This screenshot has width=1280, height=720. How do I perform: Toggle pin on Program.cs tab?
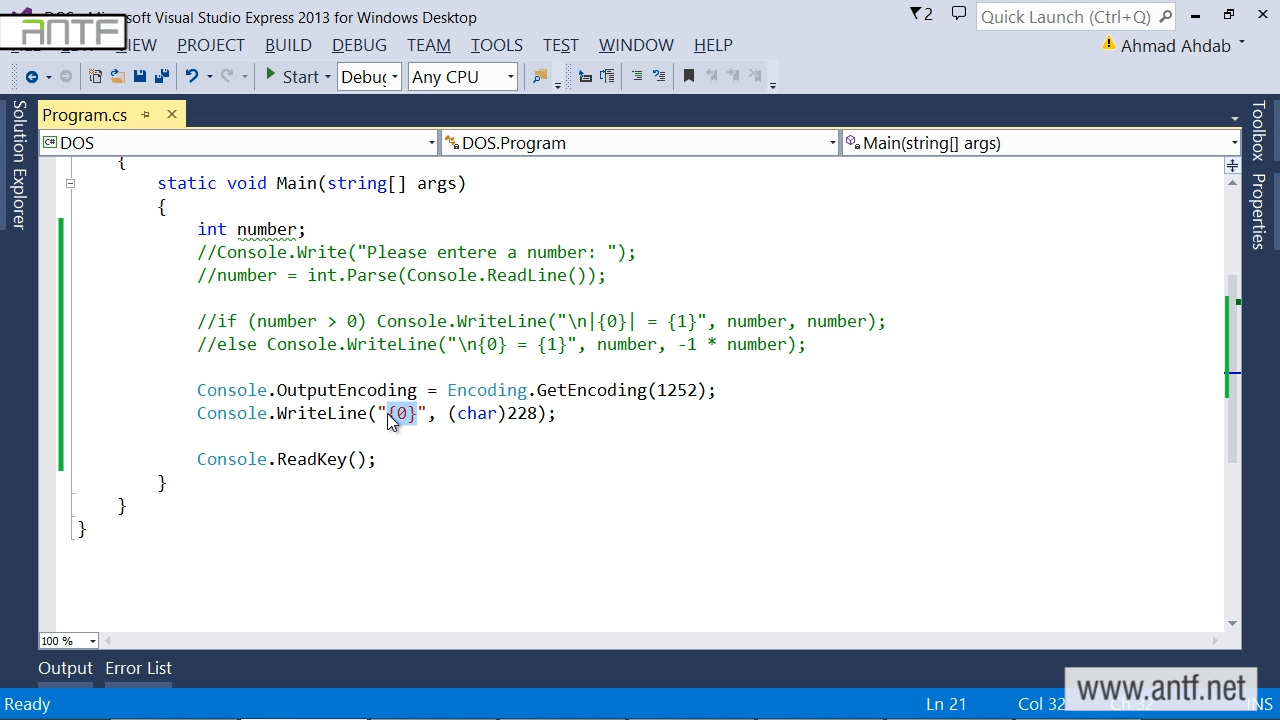(x=145, y=115)
